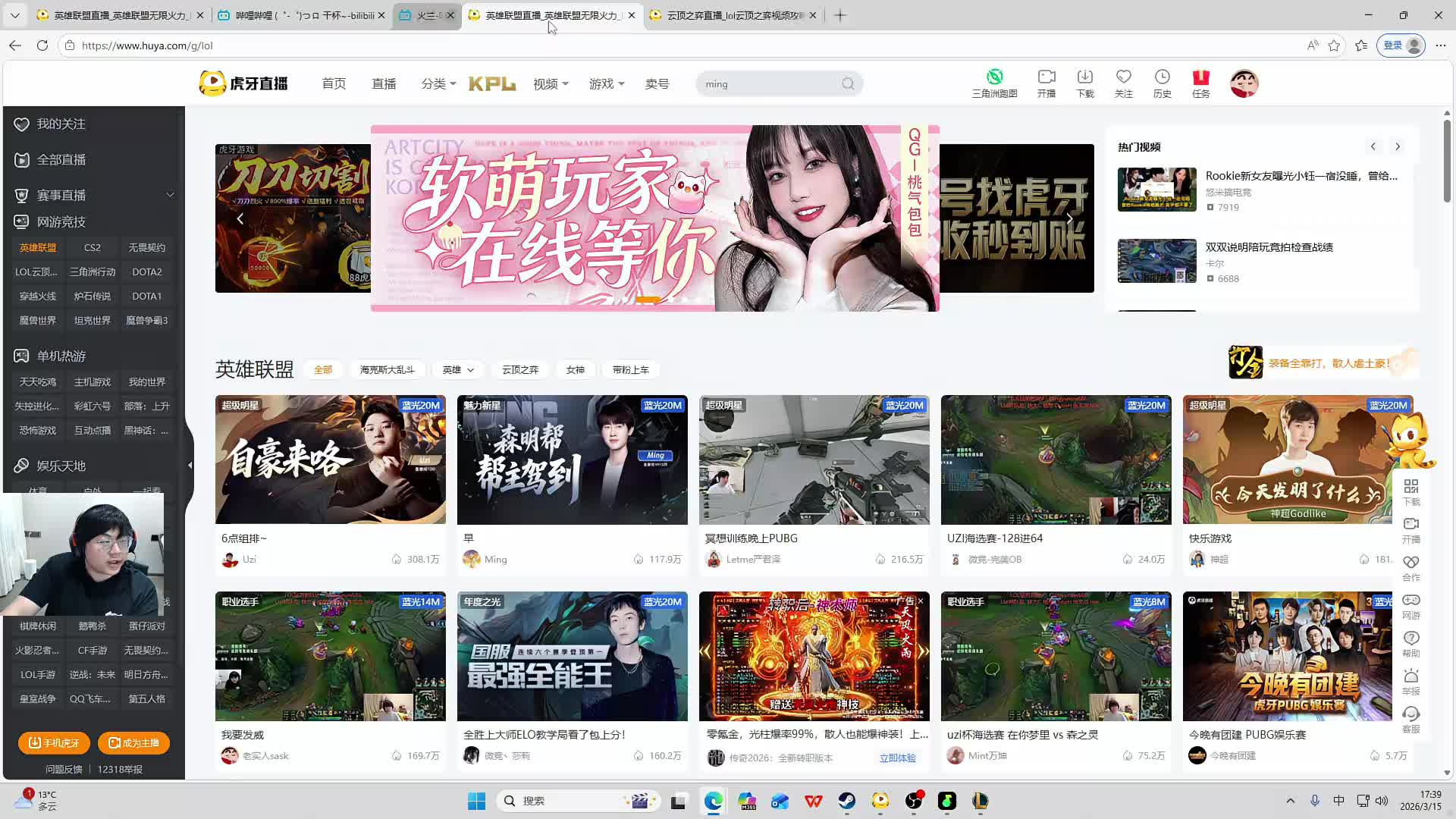This screenshot has width=1456, height=819.
Task: Click the 下载 download icon in header
Action: pyautogui.click(x=1085, y=77)
